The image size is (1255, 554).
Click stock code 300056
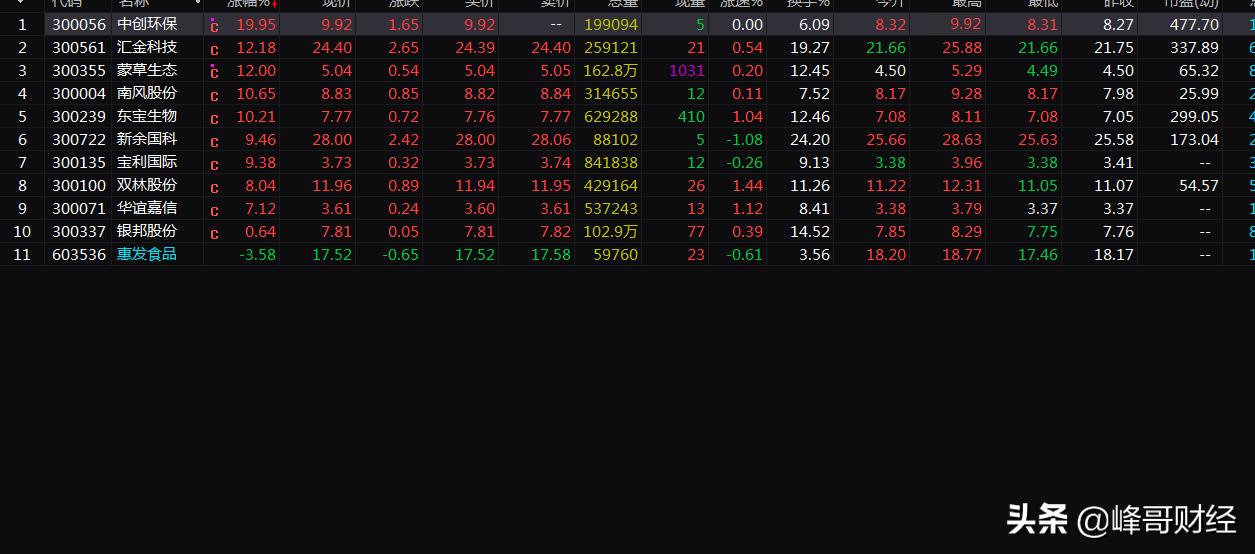79,24
